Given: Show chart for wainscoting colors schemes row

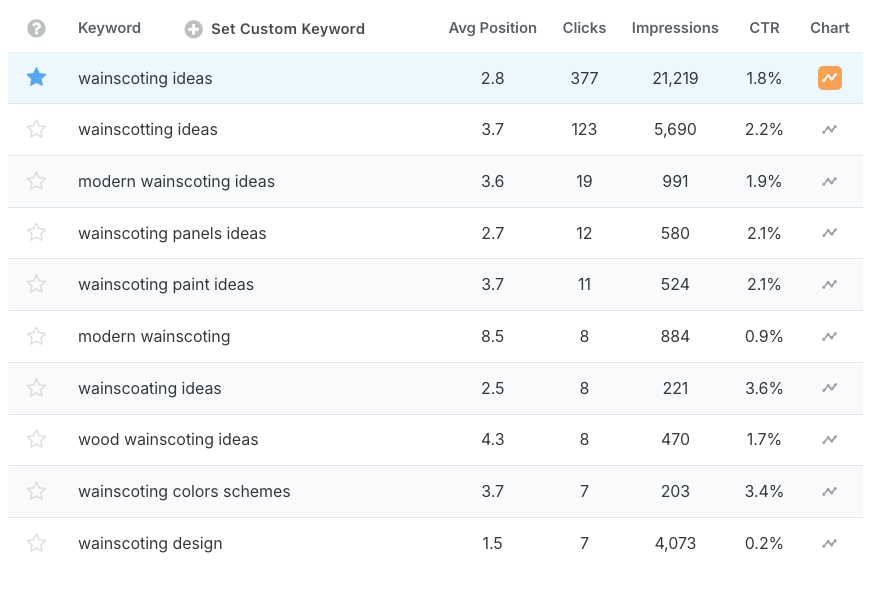Looking at the screenshot, I should point(830,491).
